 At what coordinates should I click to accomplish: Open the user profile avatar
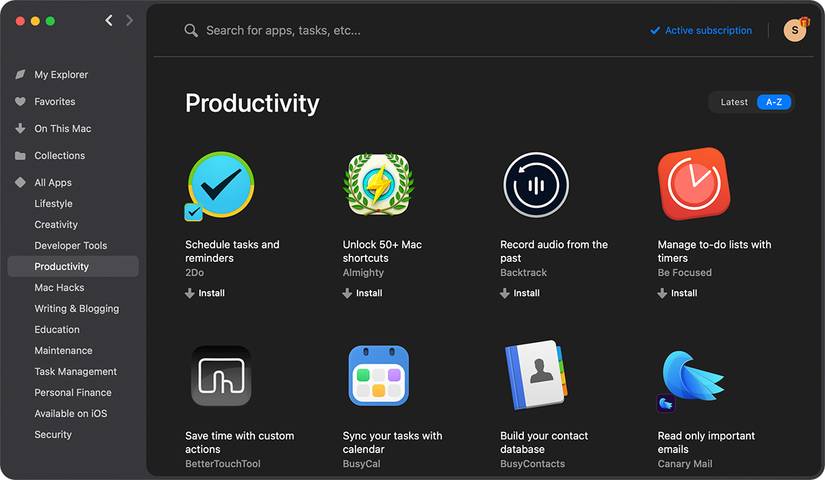(x=795, y=30)
